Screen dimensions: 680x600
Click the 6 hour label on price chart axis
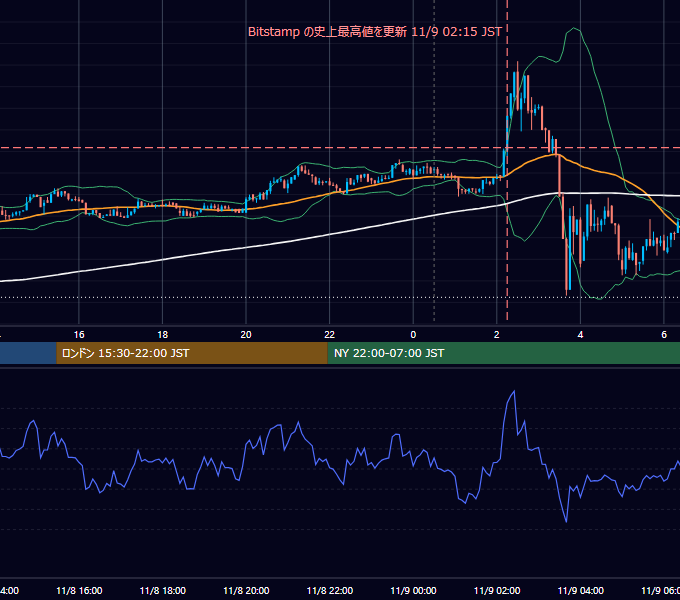(x=664, y=334)
